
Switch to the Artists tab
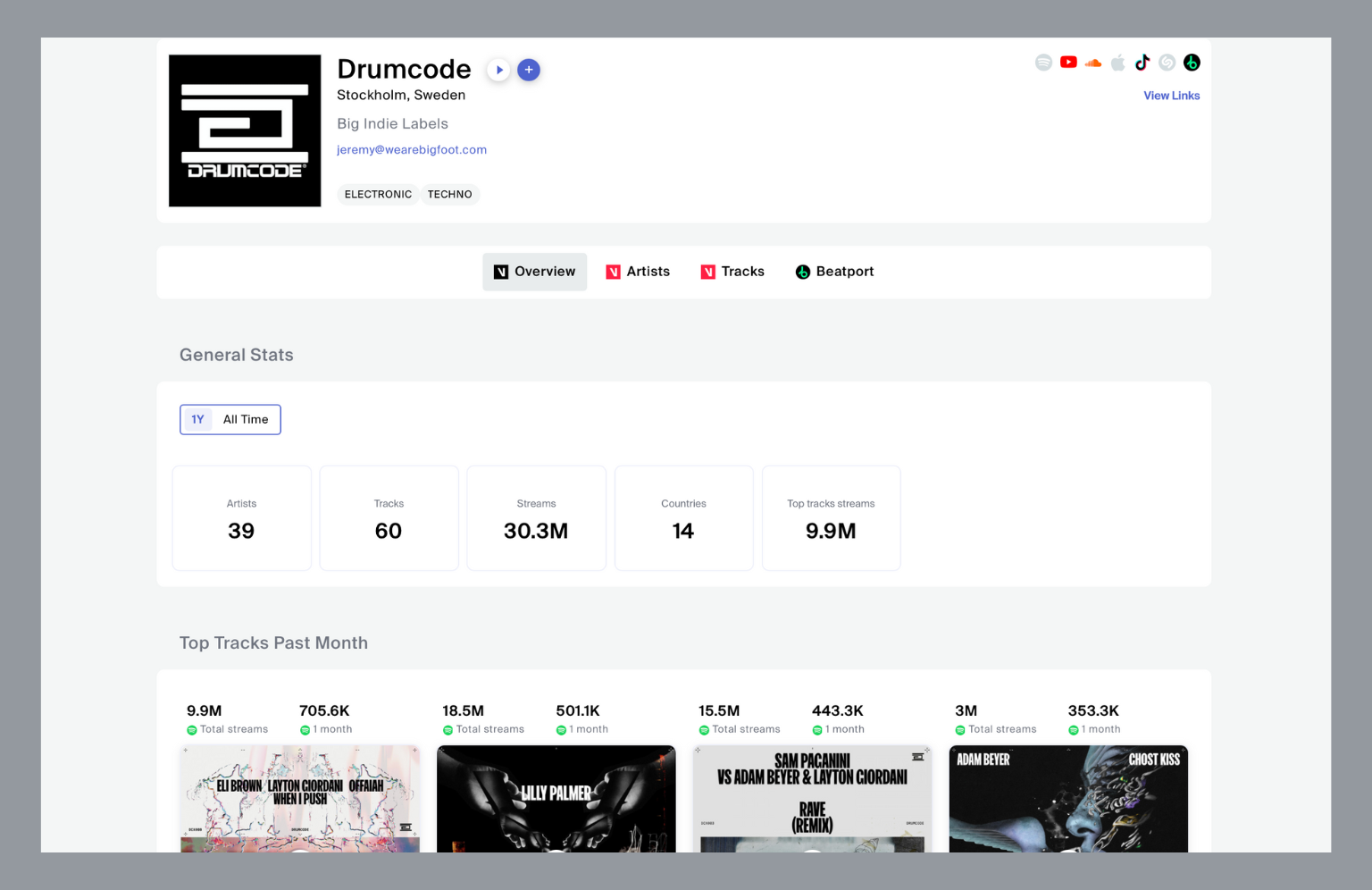(638, 272)
